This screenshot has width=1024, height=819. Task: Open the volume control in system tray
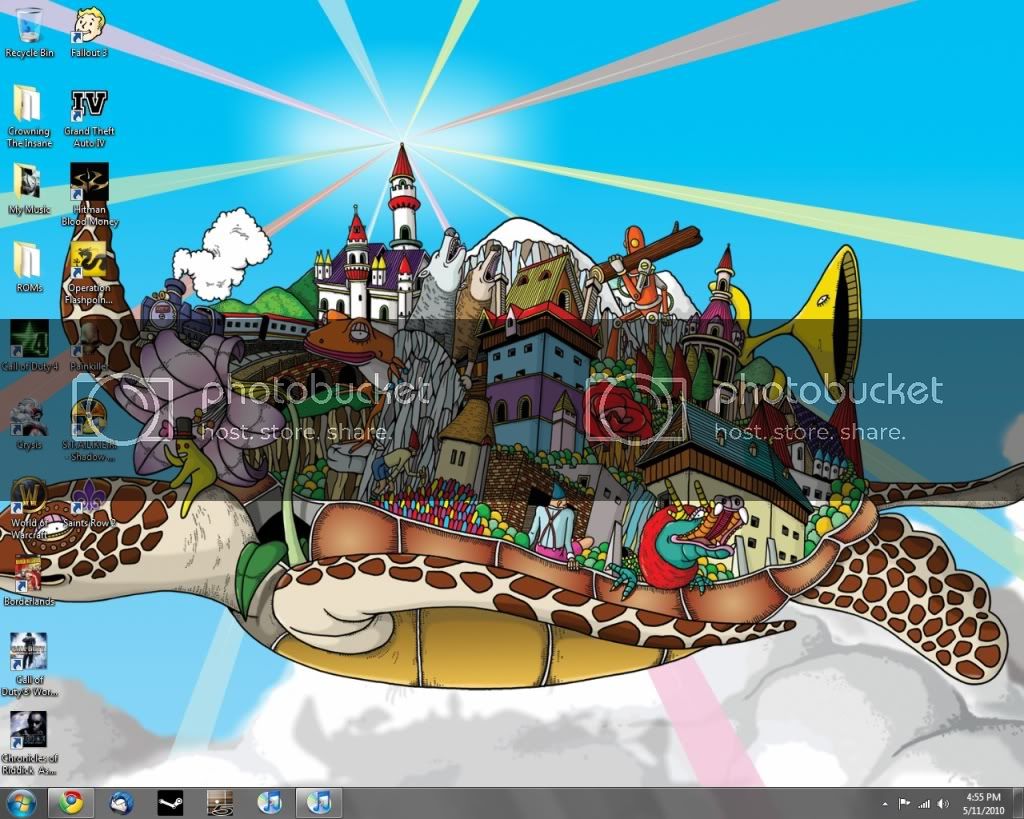click(942, 803)
